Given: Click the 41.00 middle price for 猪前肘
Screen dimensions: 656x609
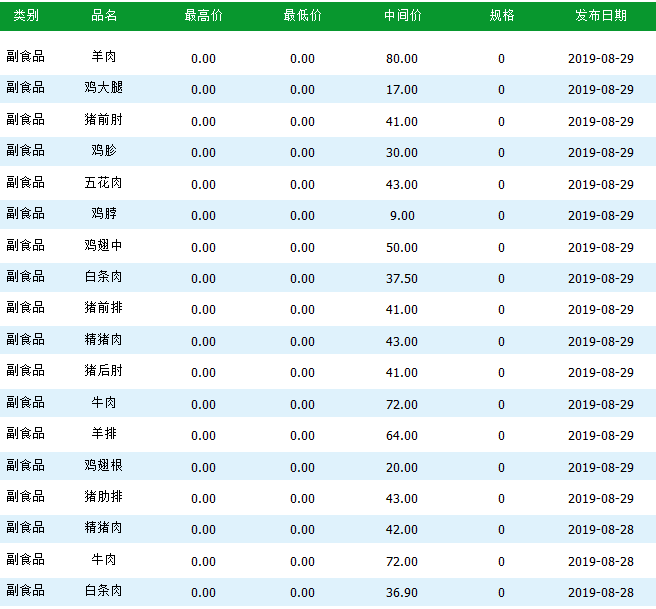Looking at the screenshot, I should pyautogui.click(x=402, y=122).
